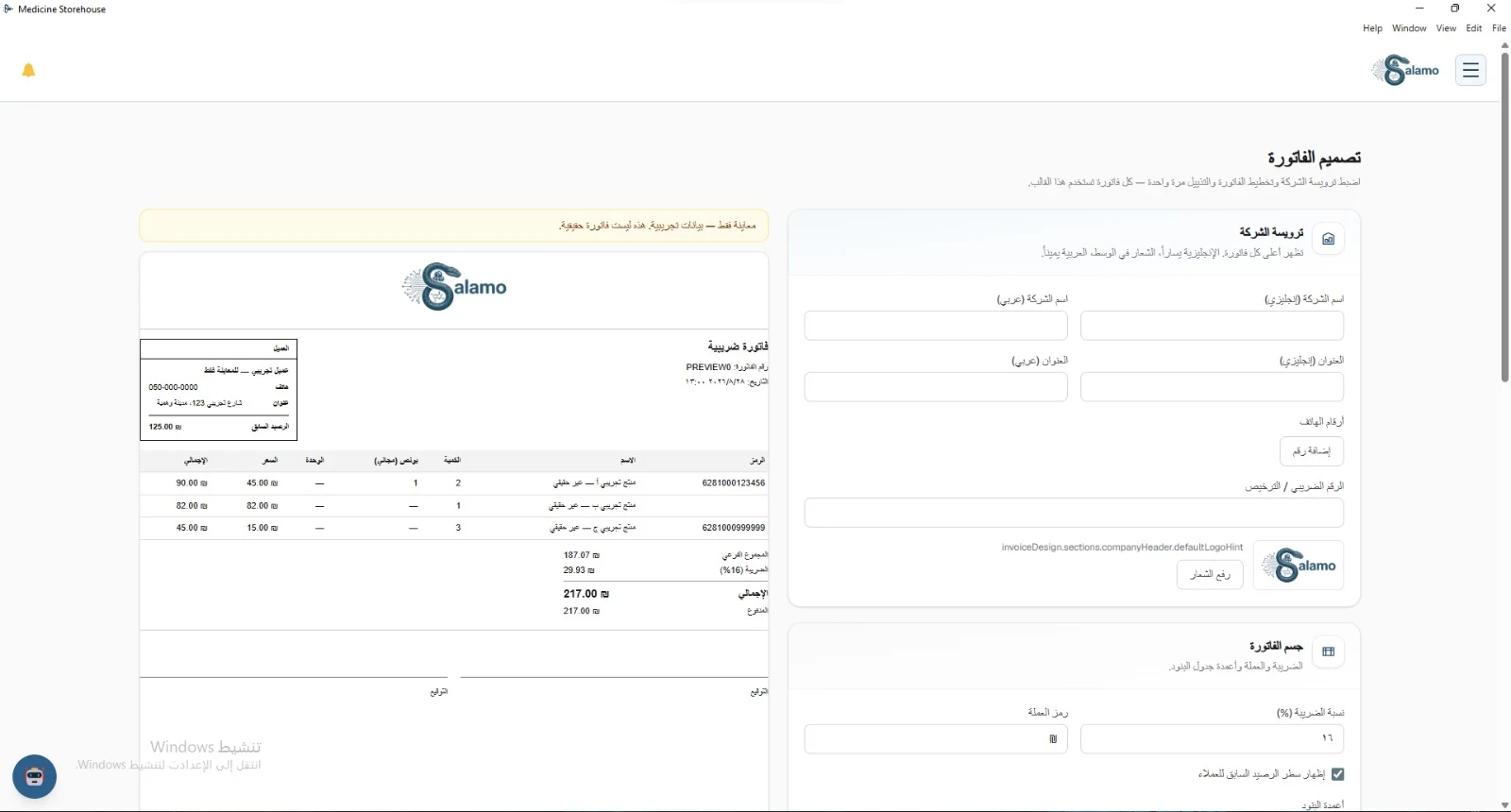The image size is (1511, 812).
Task: Open the chatbot assistant bubble
Action: (35, 777)
